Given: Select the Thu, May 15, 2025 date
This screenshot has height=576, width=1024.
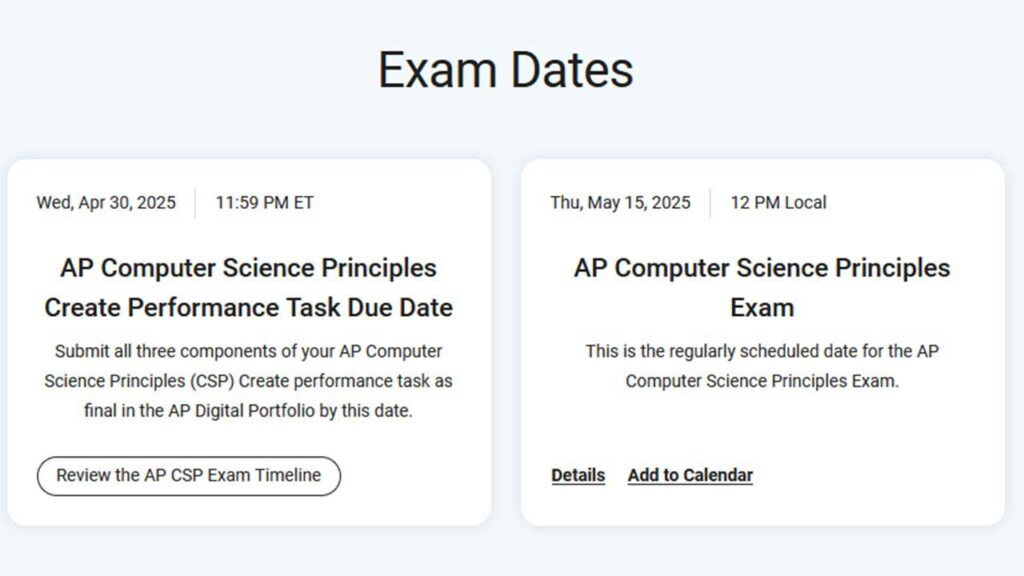Looking at the screenshot, I should 620,203.
